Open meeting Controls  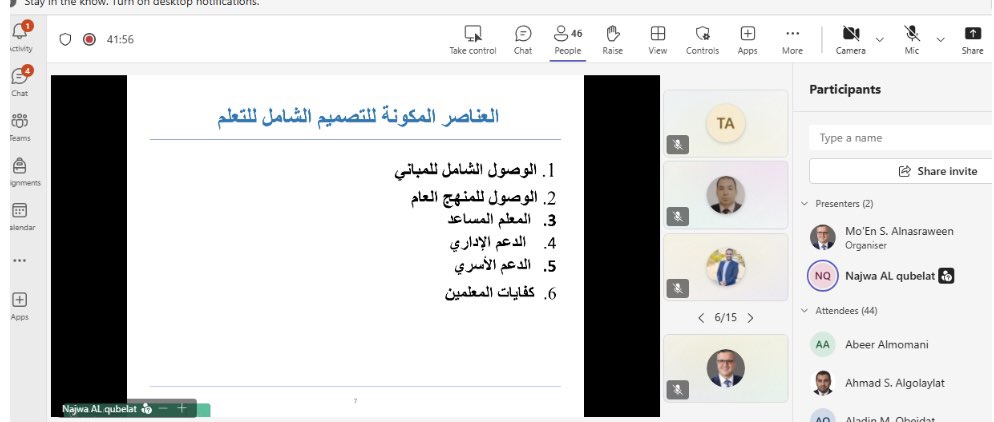pyautogui.click(x=702, y=38)
